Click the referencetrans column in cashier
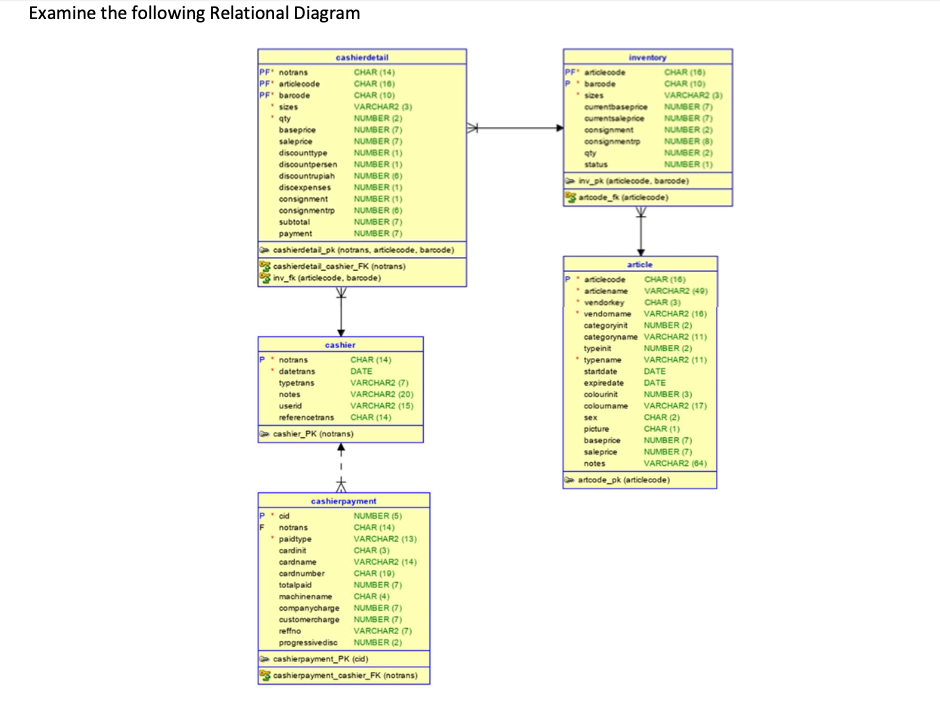940x704 pixels. tap(306, 418)
